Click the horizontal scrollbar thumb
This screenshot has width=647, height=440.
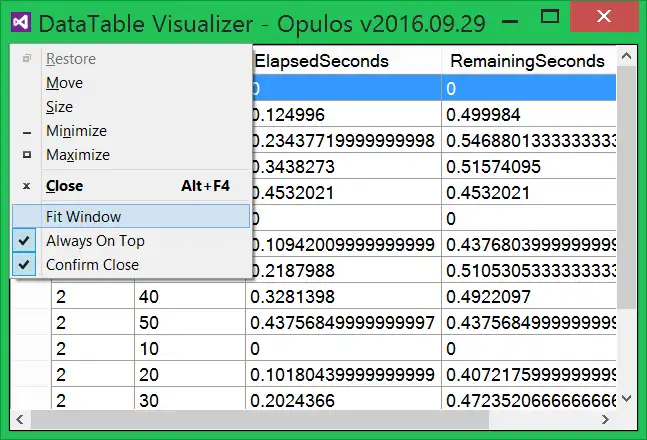click(x=260, y=420)
